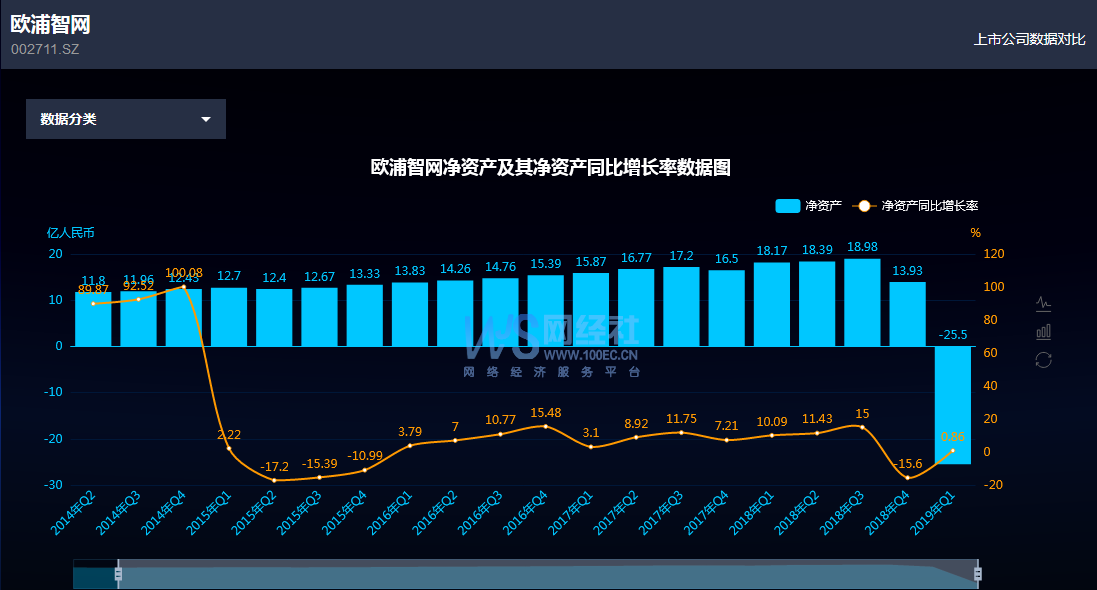Select the 净资产 bar valued 12.4
The image size is (1097, 590).
(274, 318)
